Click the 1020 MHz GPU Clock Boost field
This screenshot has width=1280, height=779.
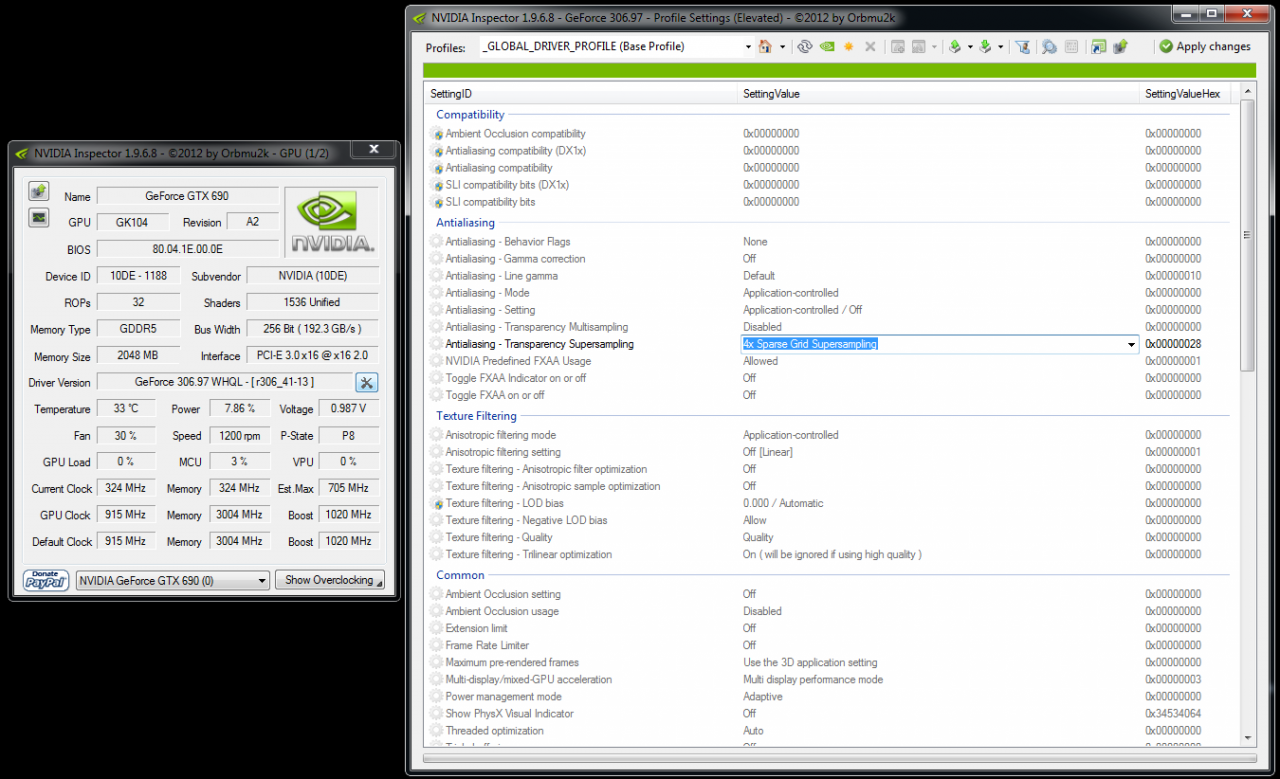[348, 515]
